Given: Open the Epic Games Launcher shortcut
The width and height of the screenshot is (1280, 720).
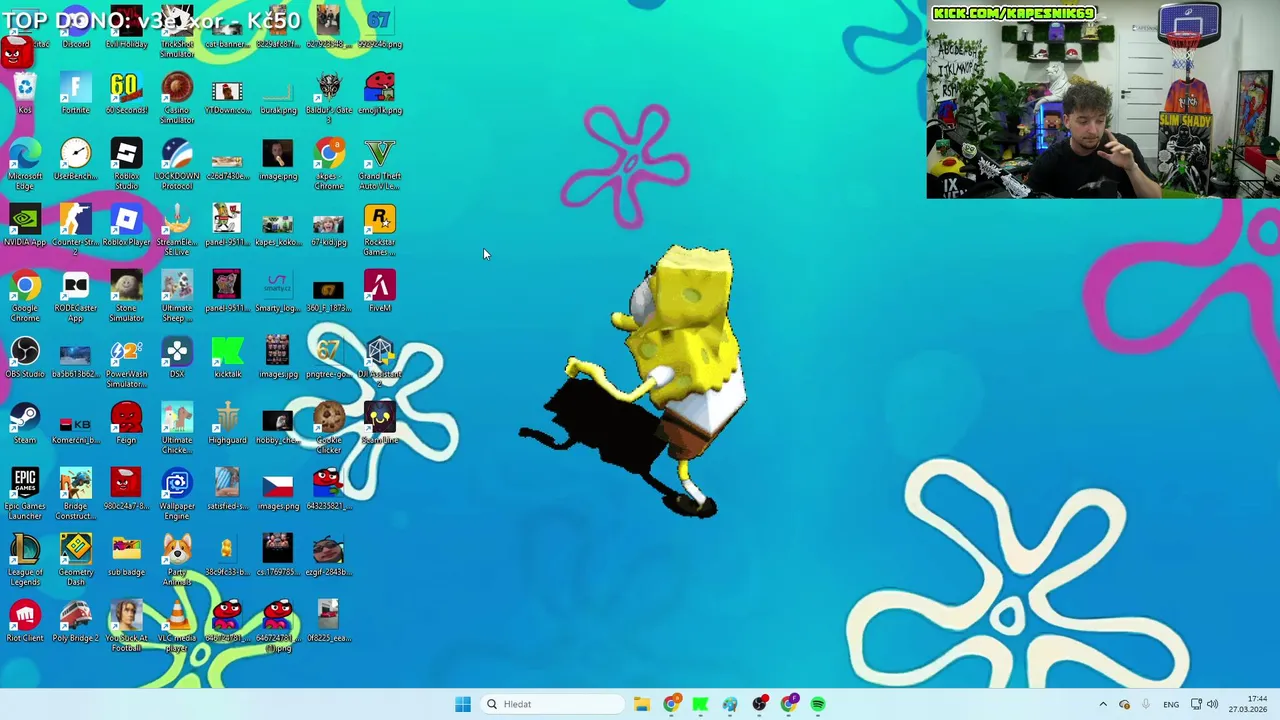Looking at the screenshot, I should pyautogui.click(x=25, y=495).
